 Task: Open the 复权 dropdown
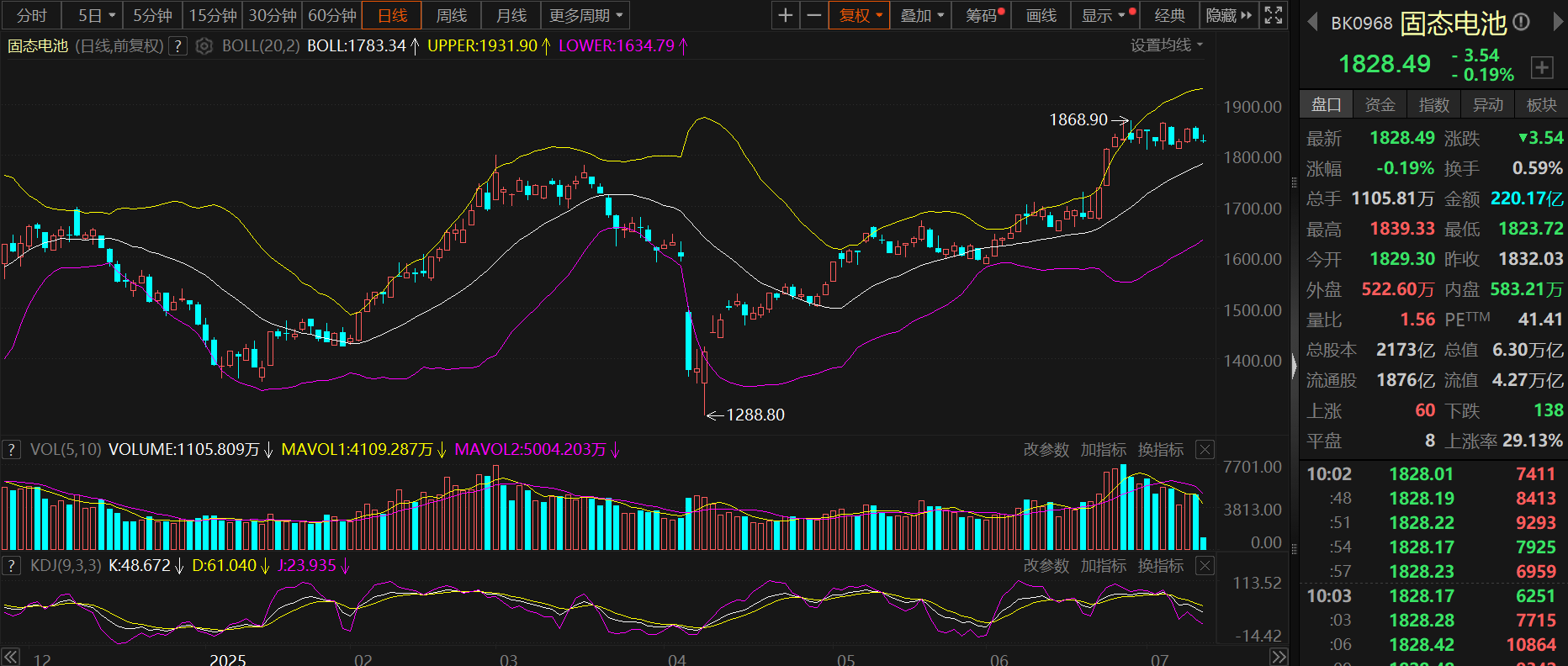point(860,15)
